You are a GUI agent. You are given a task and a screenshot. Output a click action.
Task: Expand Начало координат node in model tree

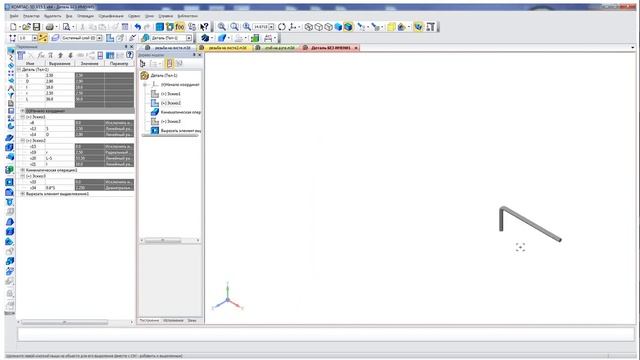click(144, 85)
